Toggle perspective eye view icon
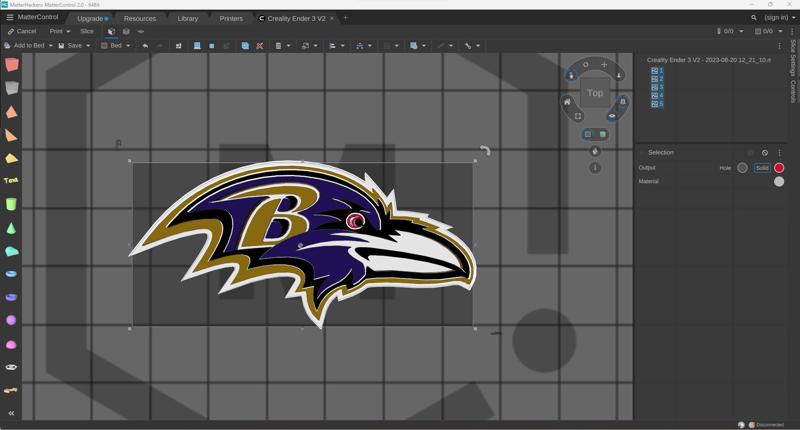800x430 pixels. (612, 115)
